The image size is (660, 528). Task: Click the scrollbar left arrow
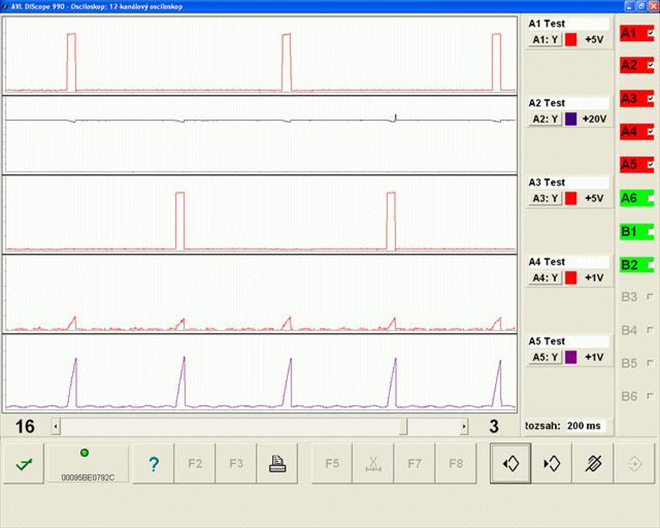point(56,427)
